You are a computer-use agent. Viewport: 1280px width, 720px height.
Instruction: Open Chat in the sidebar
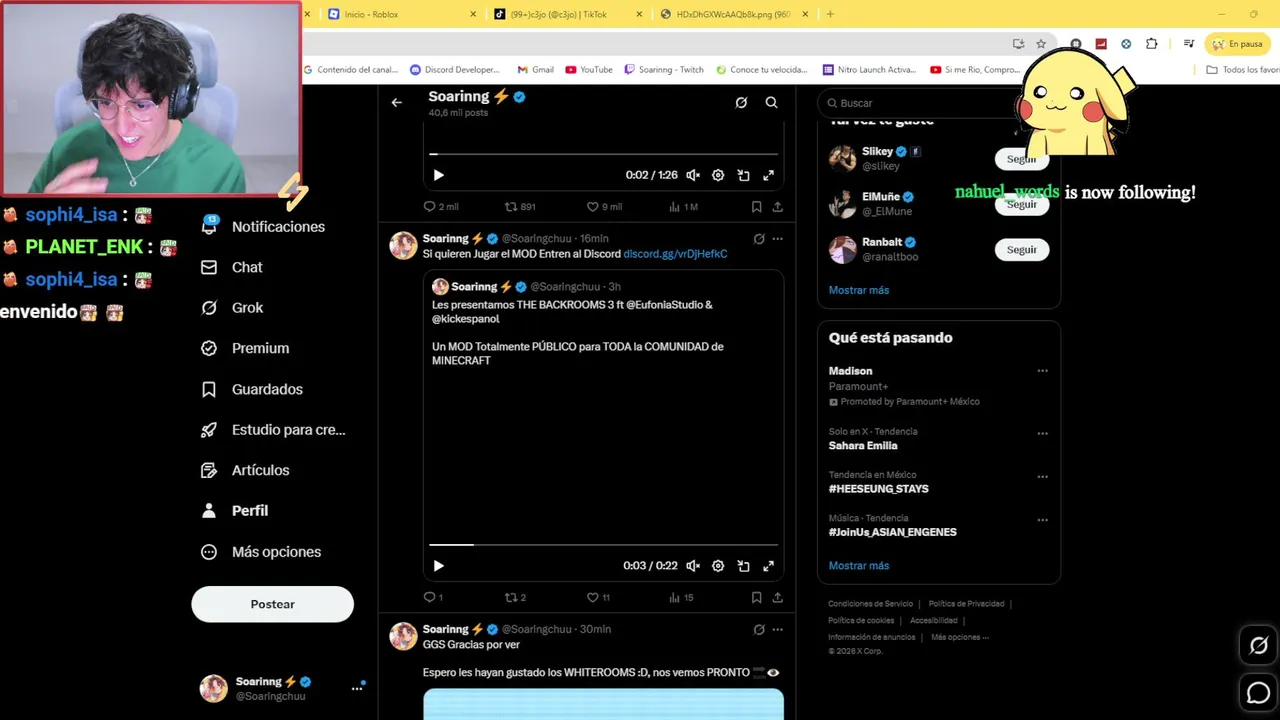232,267
